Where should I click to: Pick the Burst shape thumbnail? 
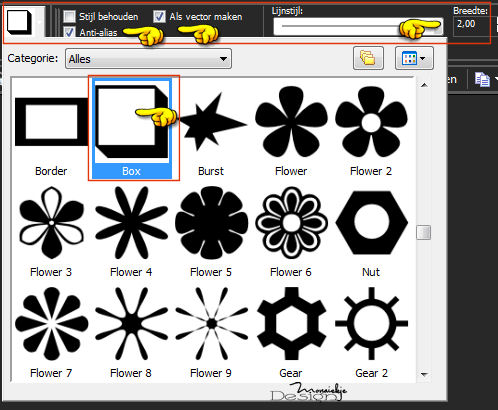[211, 128]
